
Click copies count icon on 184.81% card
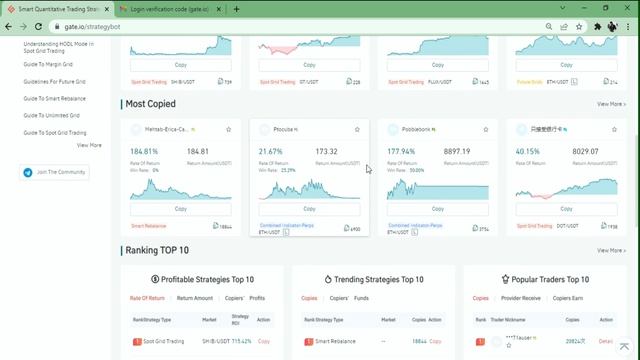[216, 225]
